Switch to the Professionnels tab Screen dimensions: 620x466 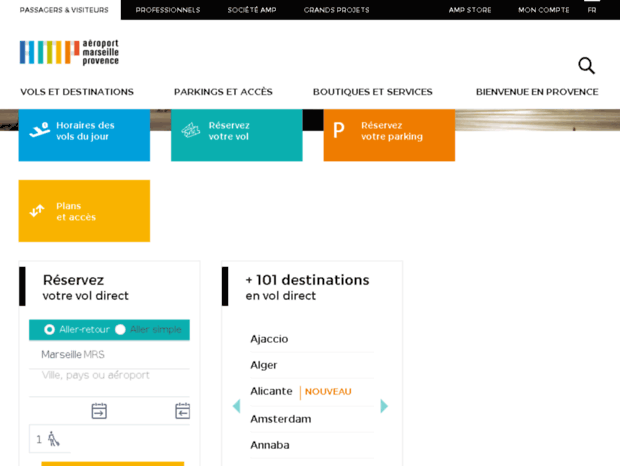coord(168,10)
